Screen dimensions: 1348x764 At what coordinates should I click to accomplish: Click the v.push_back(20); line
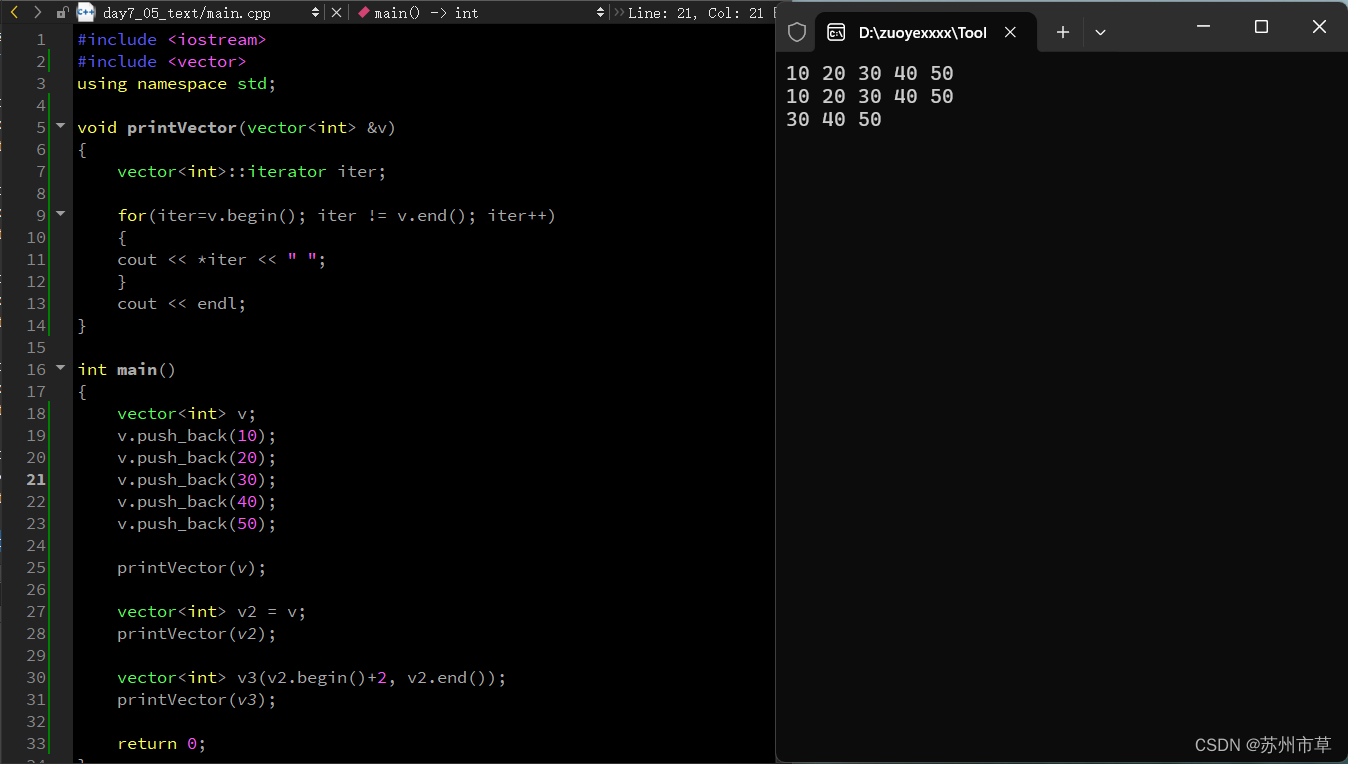196,457
